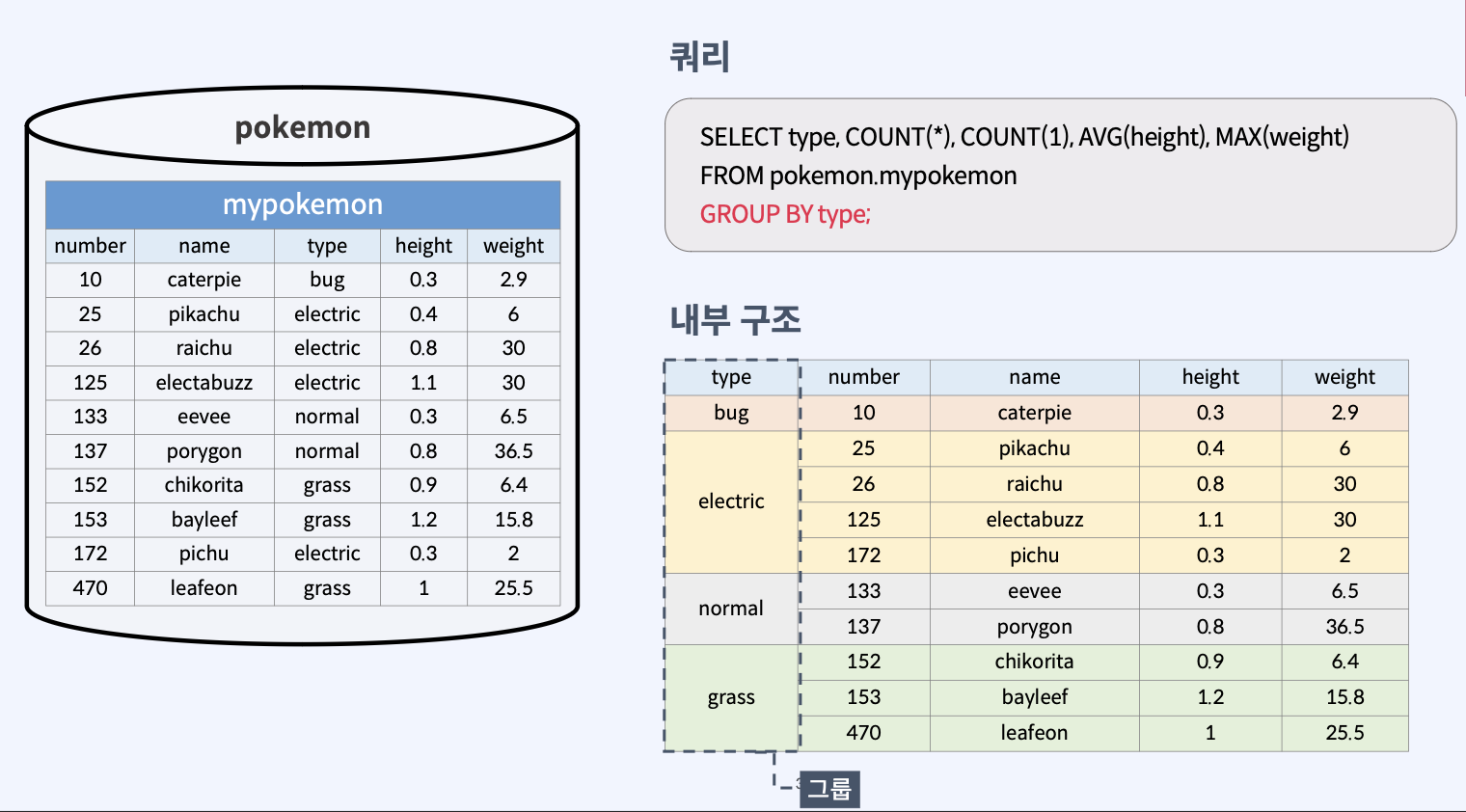Screen dimensions: 1466x812
Task: Click pichu's 'electric' type in mypokemon table
Action: tap(327, 554)
